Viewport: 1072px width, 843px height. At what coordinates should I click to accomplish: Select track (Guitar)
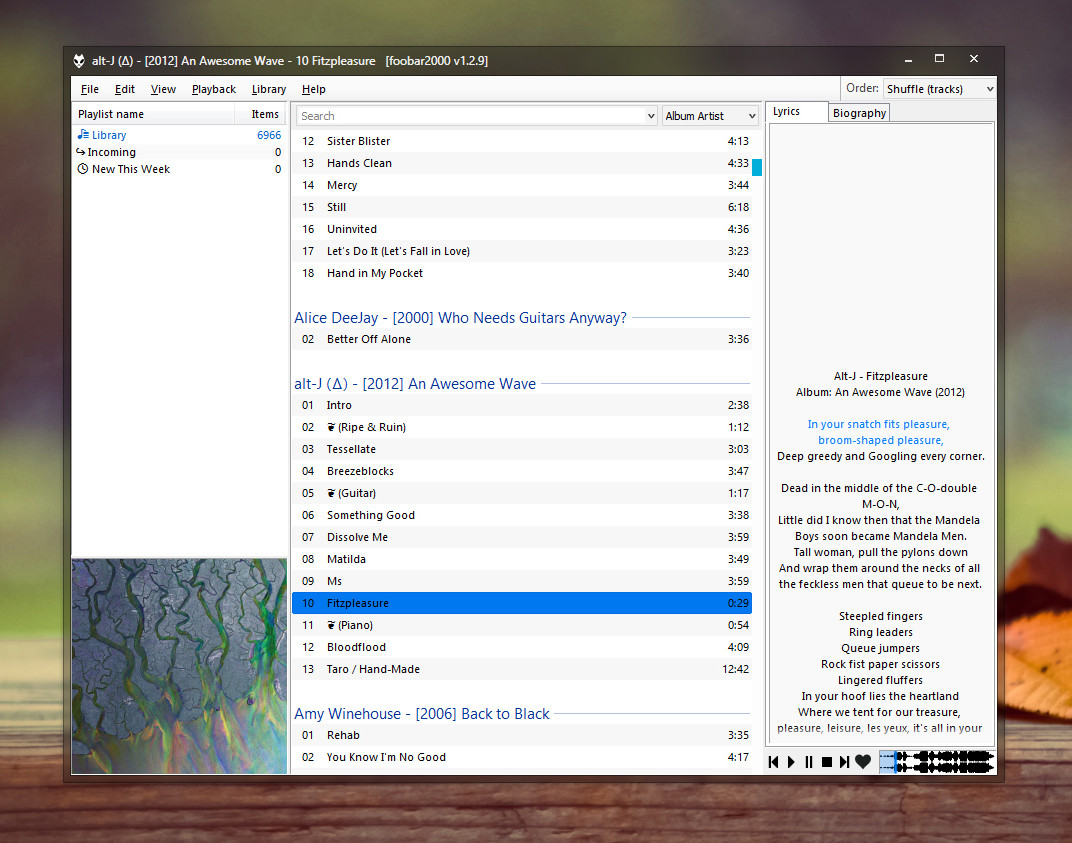[x=522, y=493]
